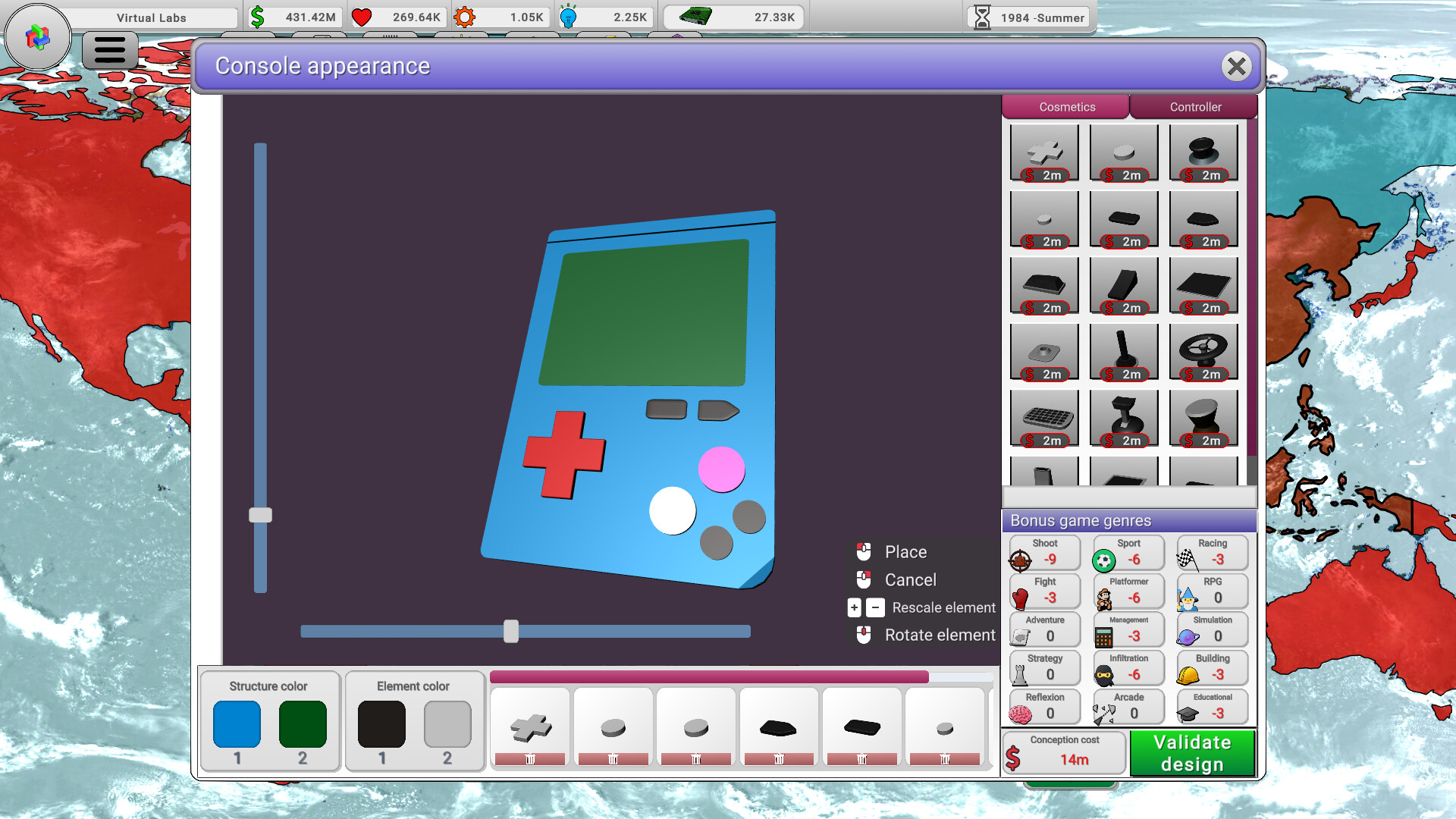Image resolution: width=1456 pixels, height=819 pixels.
Task: Open the hamburger menu top left
Action: click(108, 49)
